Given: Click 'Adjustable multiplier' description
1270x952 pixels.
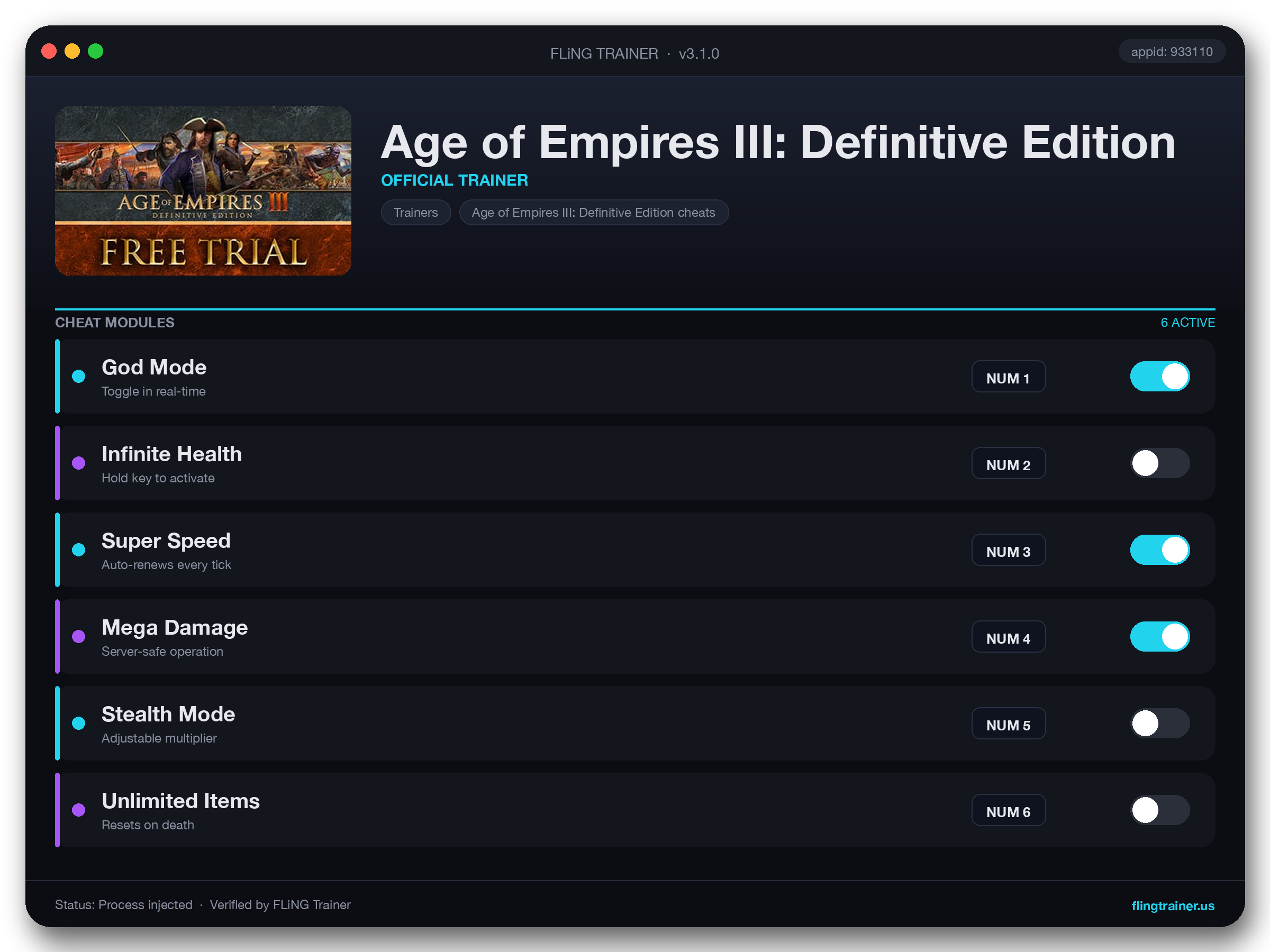Looking at the screenshot, I should click(159, 738).
